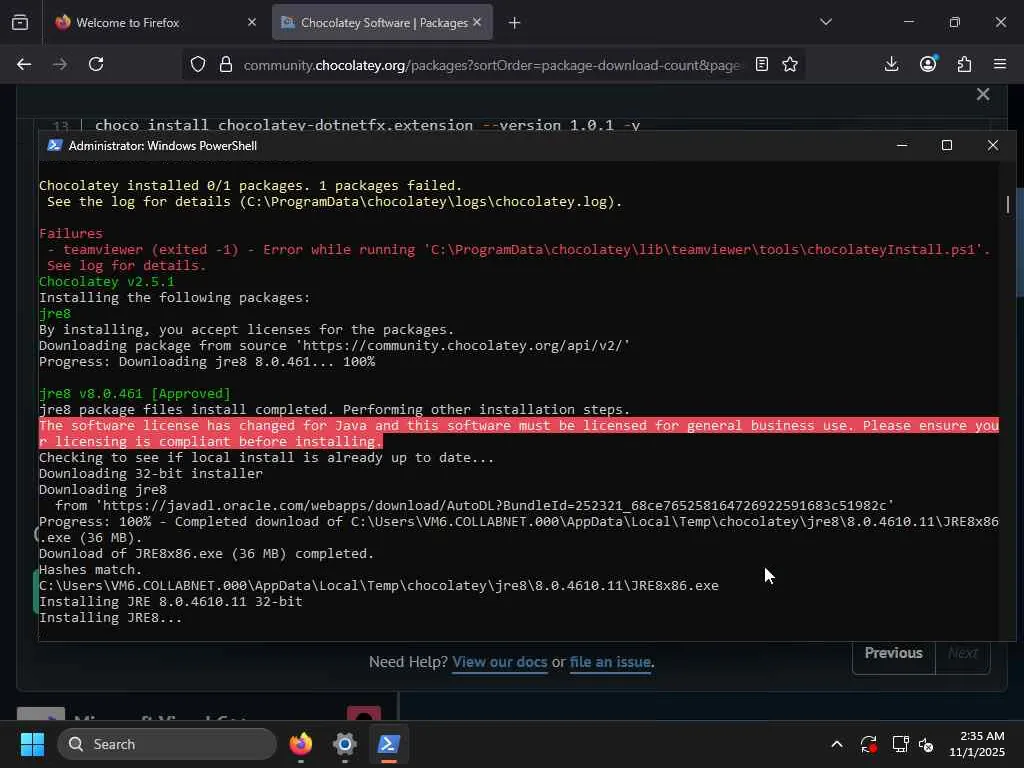The image size is (1024, 768).
Task: Click the 'Installing JRE 8.0.4610.11 32-bit' line
Action: [x=170, y=601]
